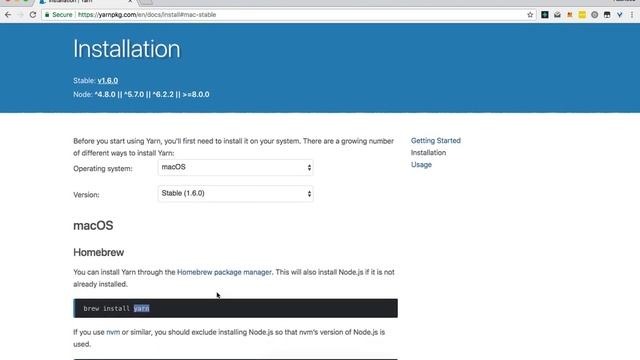Click the yellow square extension icon
Image resolution: width=640 pixels, height=360 pixels.
pos(582,15)
